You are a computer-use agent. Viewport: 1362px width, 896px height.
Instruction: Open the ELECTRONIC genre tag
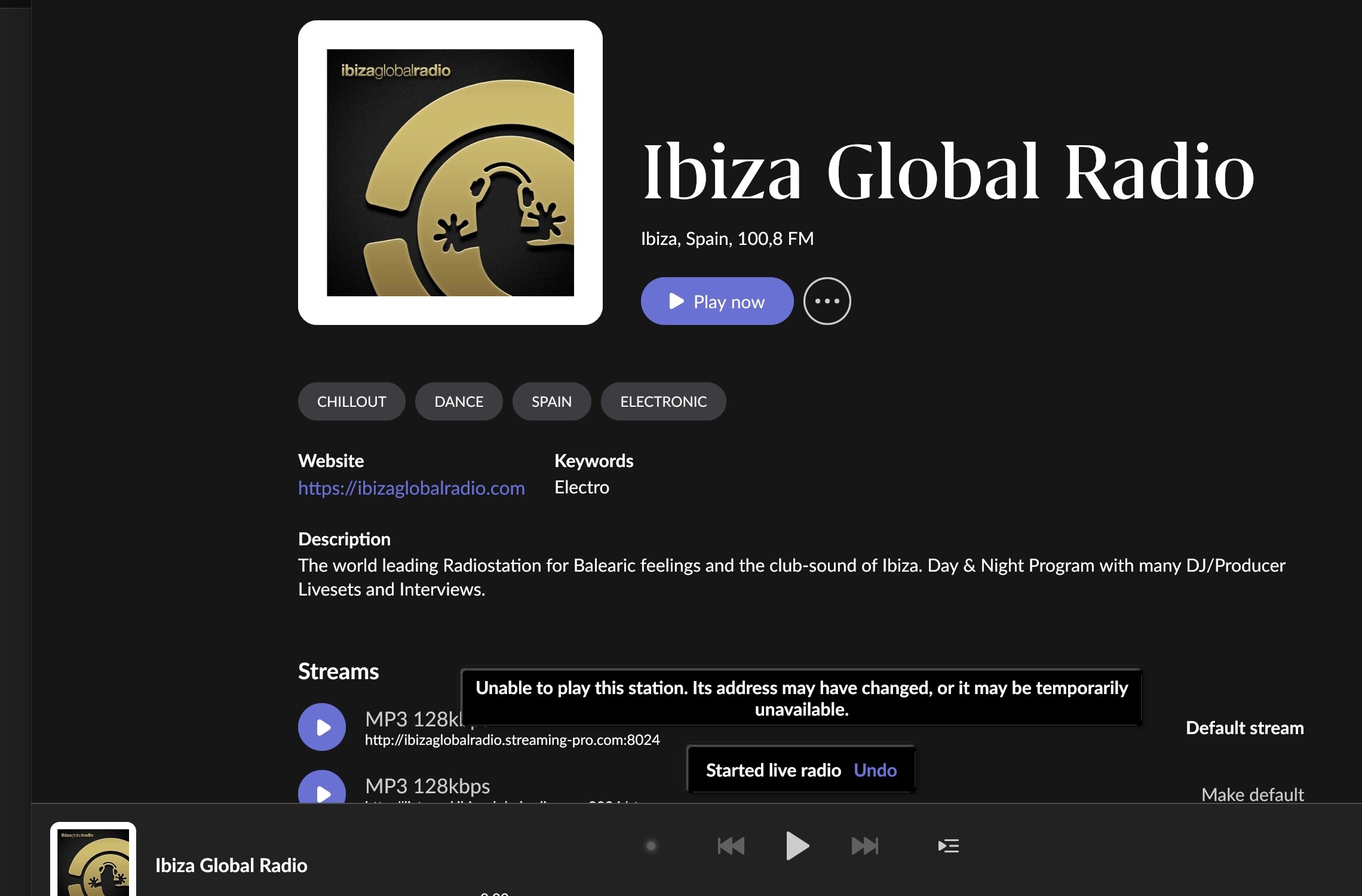tap(663, 401)
